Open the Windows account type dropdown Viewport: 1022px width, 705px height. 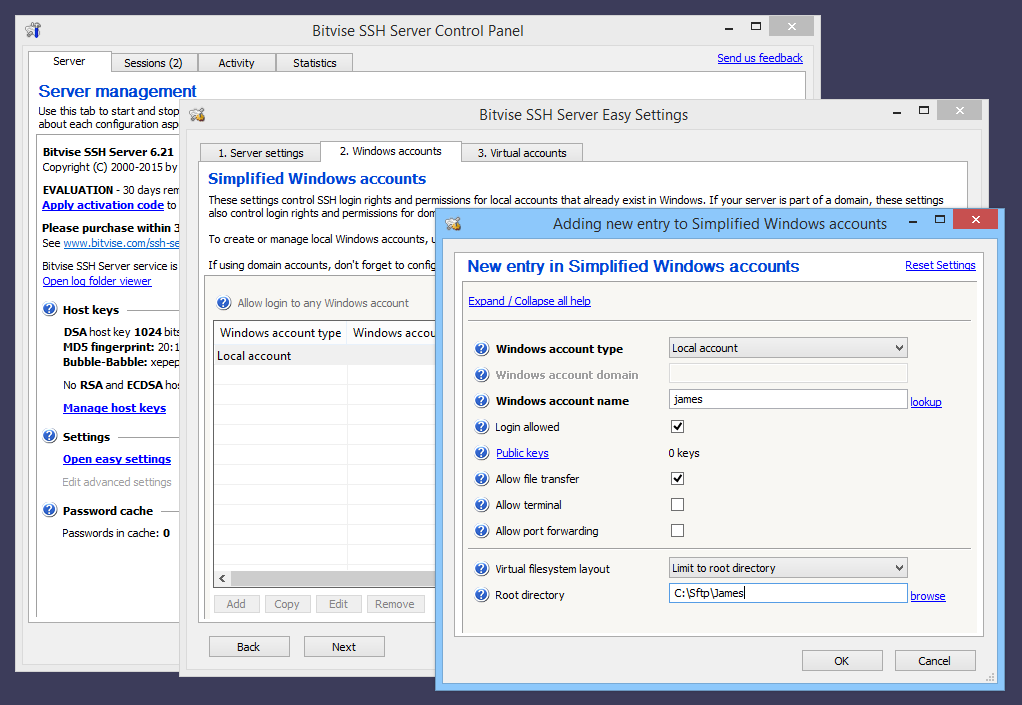(x=788, y=348)
